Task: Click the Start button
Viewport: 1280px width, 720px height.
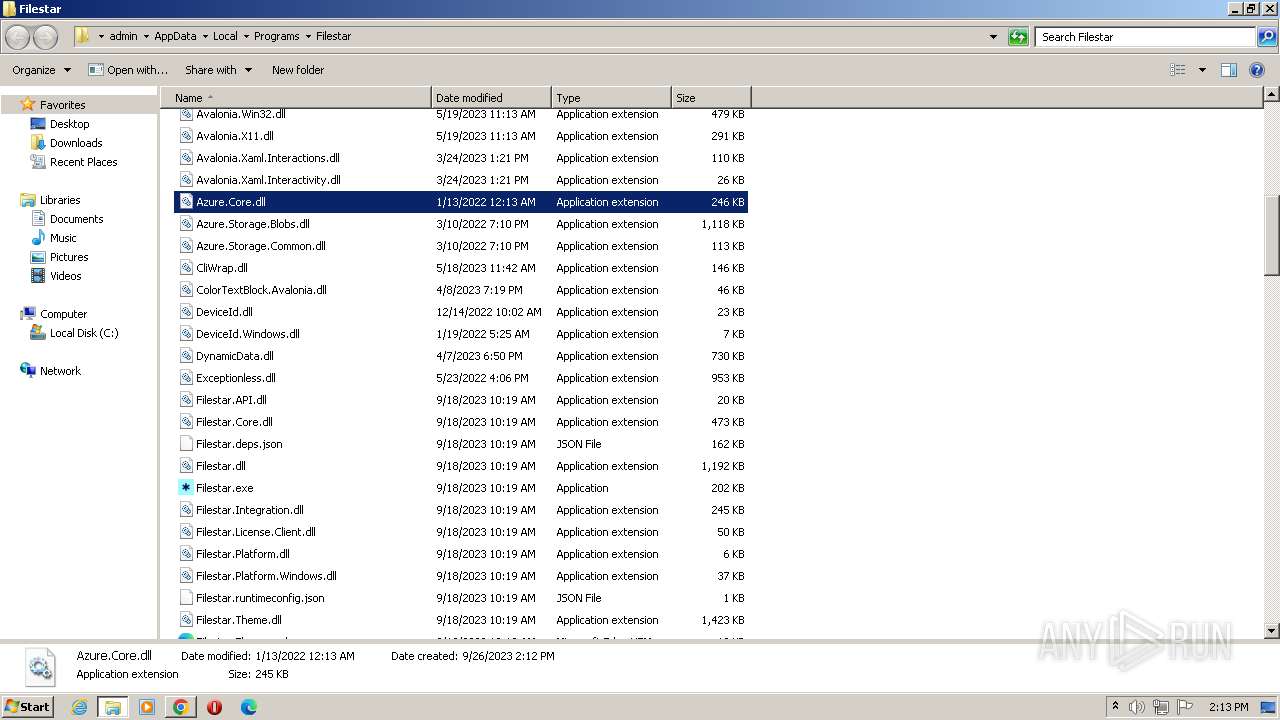Action: tap(27, 707)
